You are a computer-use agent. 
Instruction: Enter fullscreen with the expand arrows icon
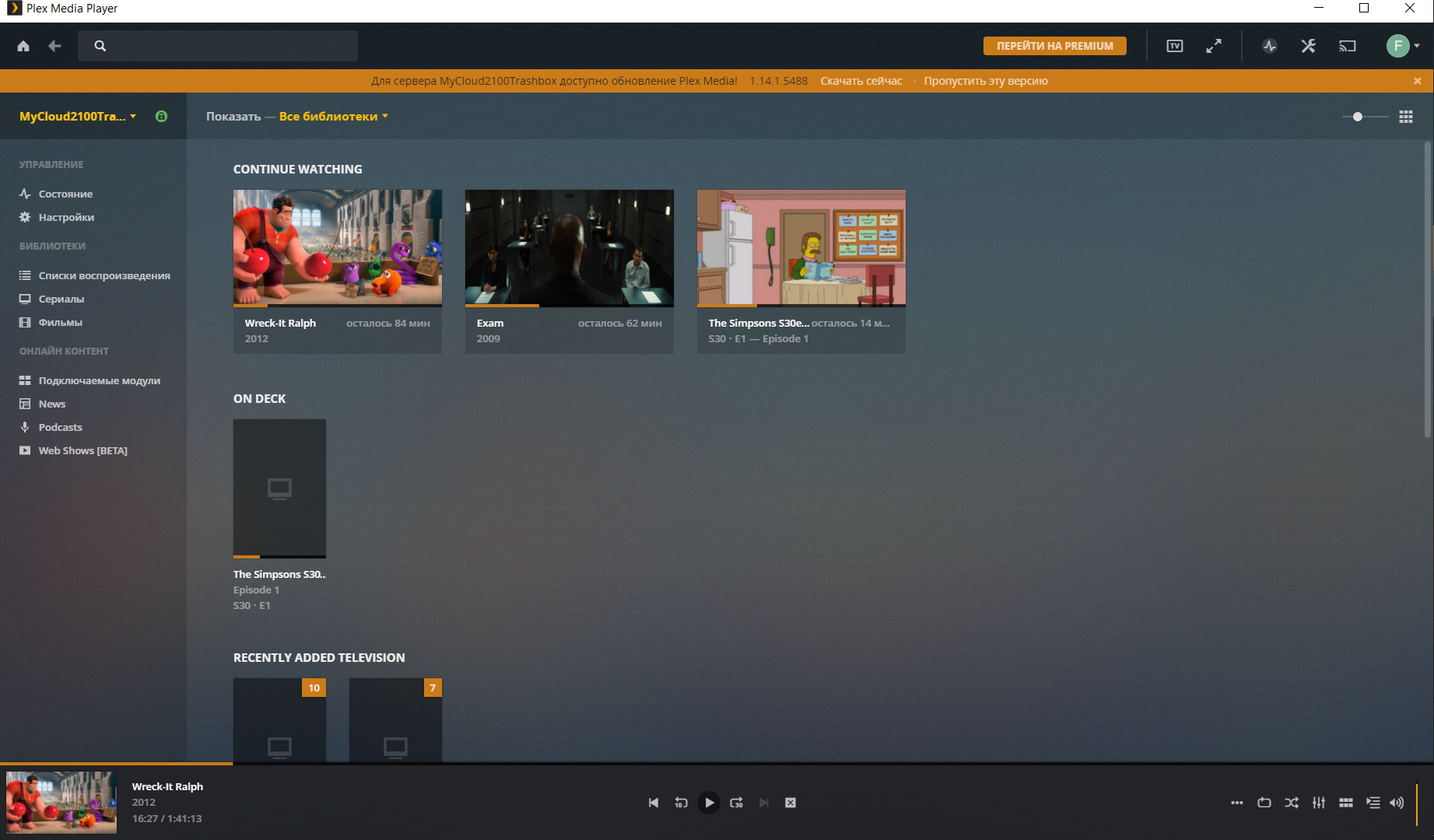click(1214, 46)
